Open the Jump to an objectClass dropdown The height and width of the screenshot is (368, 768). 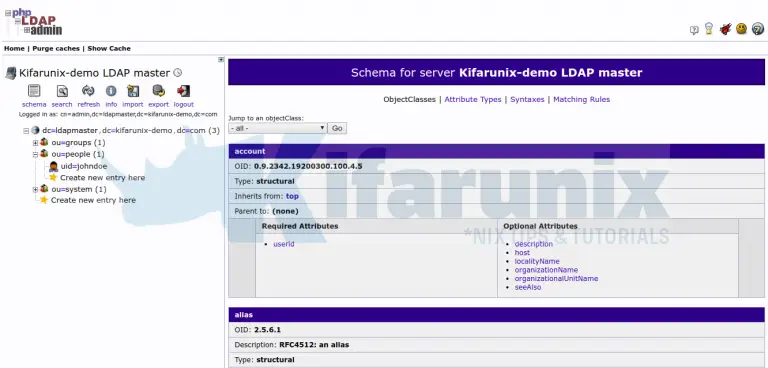[x=277, y=128]
